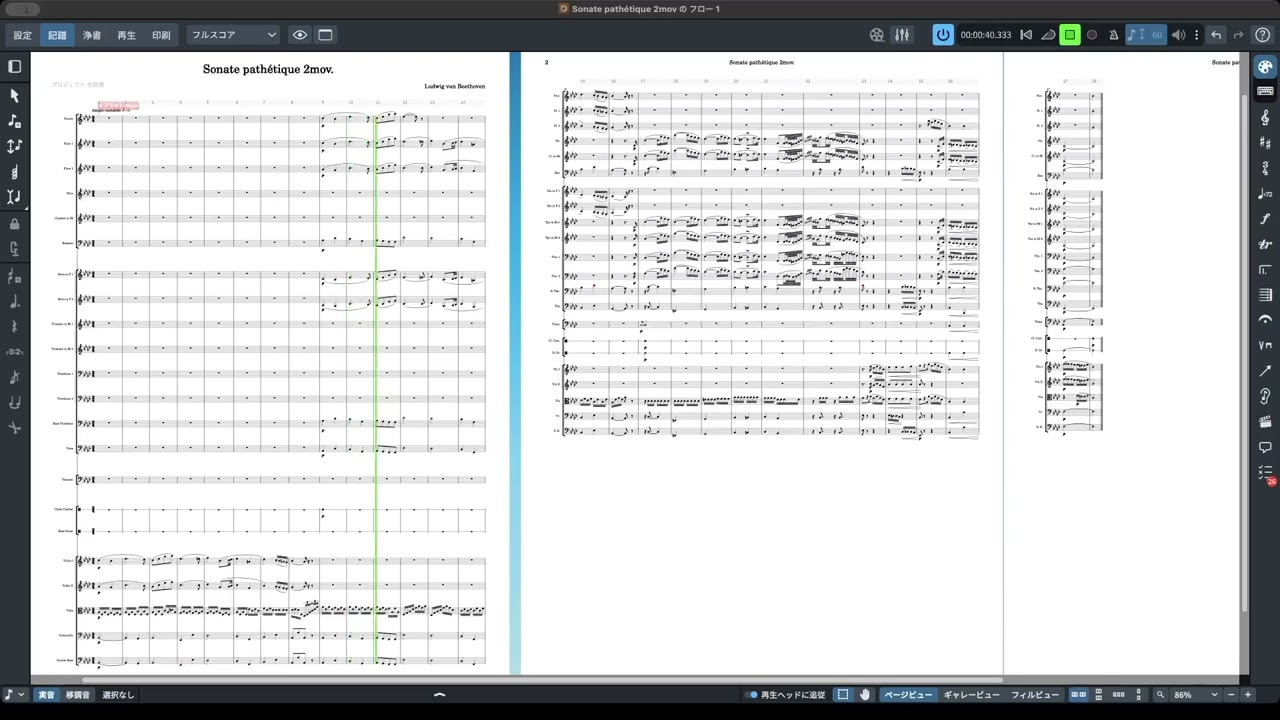
Task: Open the 86% zoom level dropdown
Action: click(x=1196, y=695)
